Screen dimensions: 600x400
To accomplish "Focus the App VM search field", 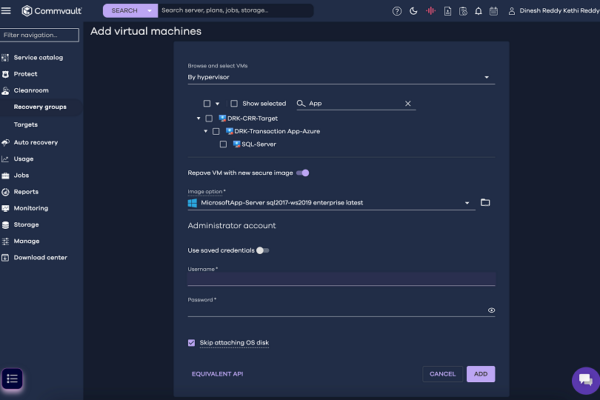I will tap(355, 103).
